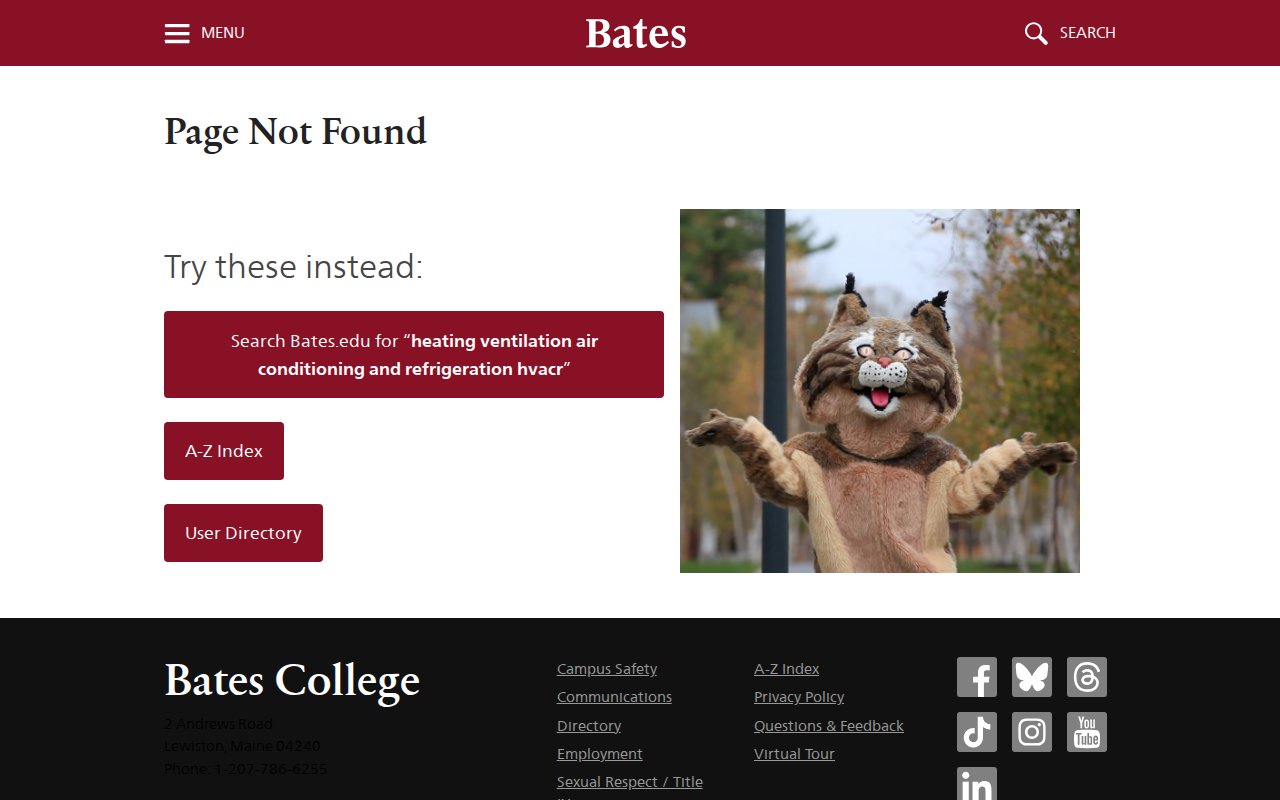Open the YouTube social icon
Viewport: 1280px width, 800px height.
[x=1086, y=732]
